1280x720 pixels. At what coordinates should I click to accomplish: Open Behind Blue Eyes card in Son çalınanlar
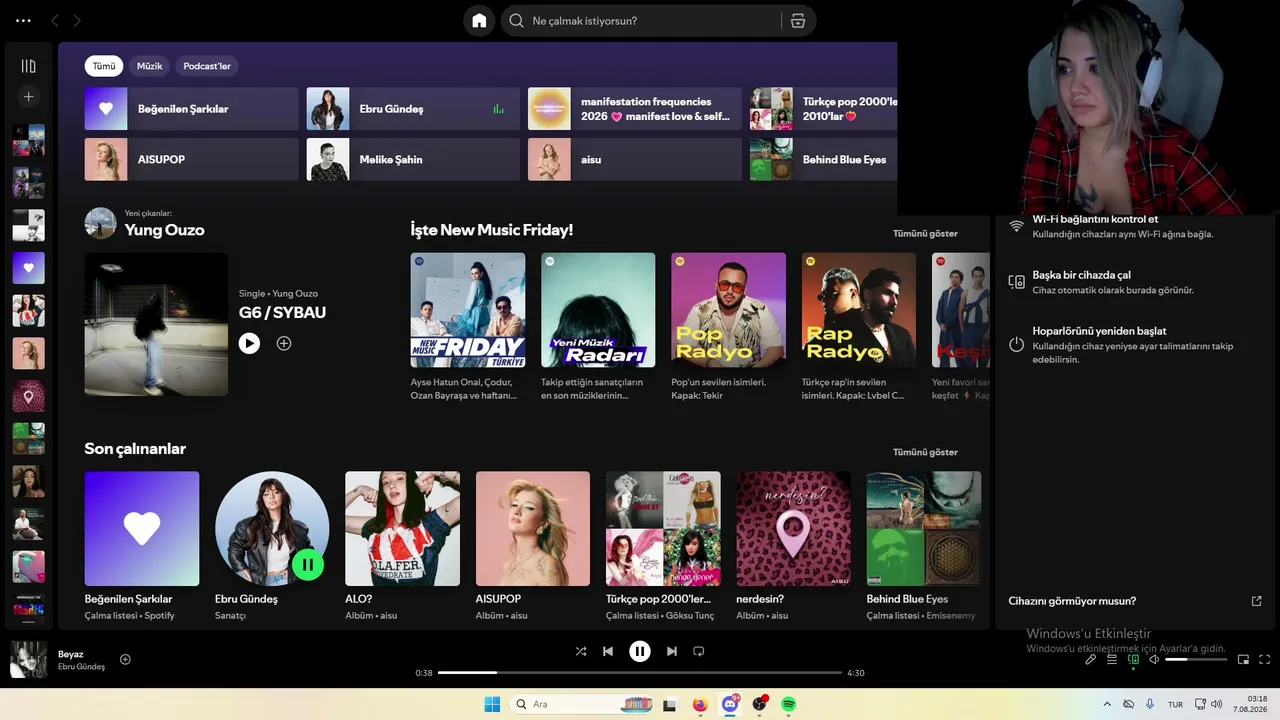(x=924, y=547)
